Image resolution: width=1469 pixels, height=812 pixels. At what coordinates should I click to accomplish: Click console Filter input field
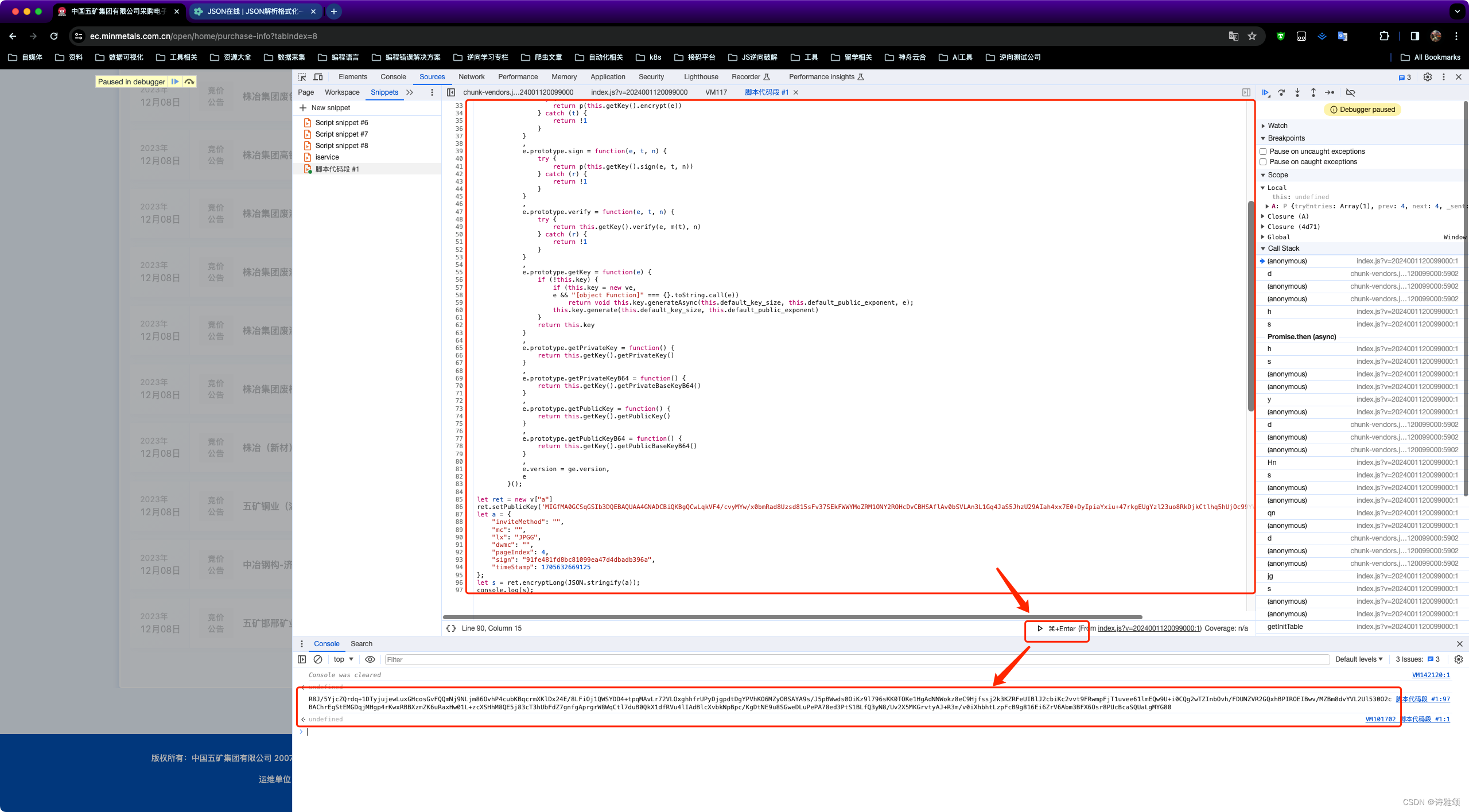coord(857,660)
